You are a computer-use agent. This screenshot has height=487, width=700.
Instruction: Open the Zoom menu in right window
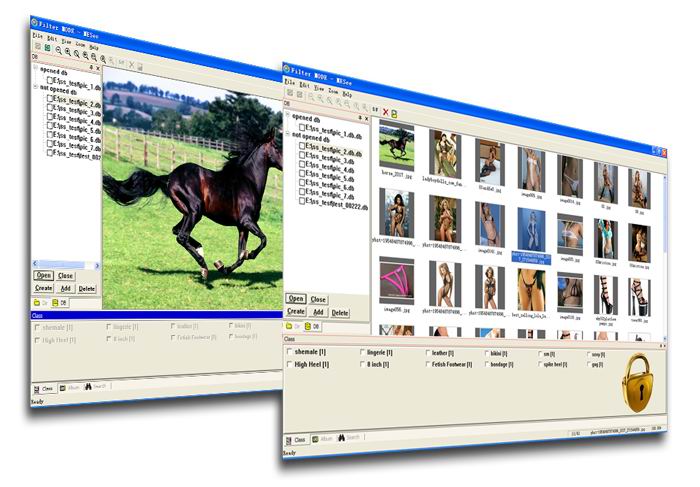click(x=333, y=91)
